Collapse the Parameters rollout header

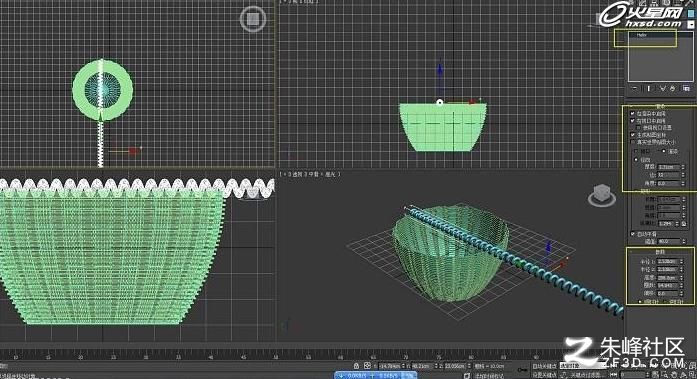tap(660, 252)
